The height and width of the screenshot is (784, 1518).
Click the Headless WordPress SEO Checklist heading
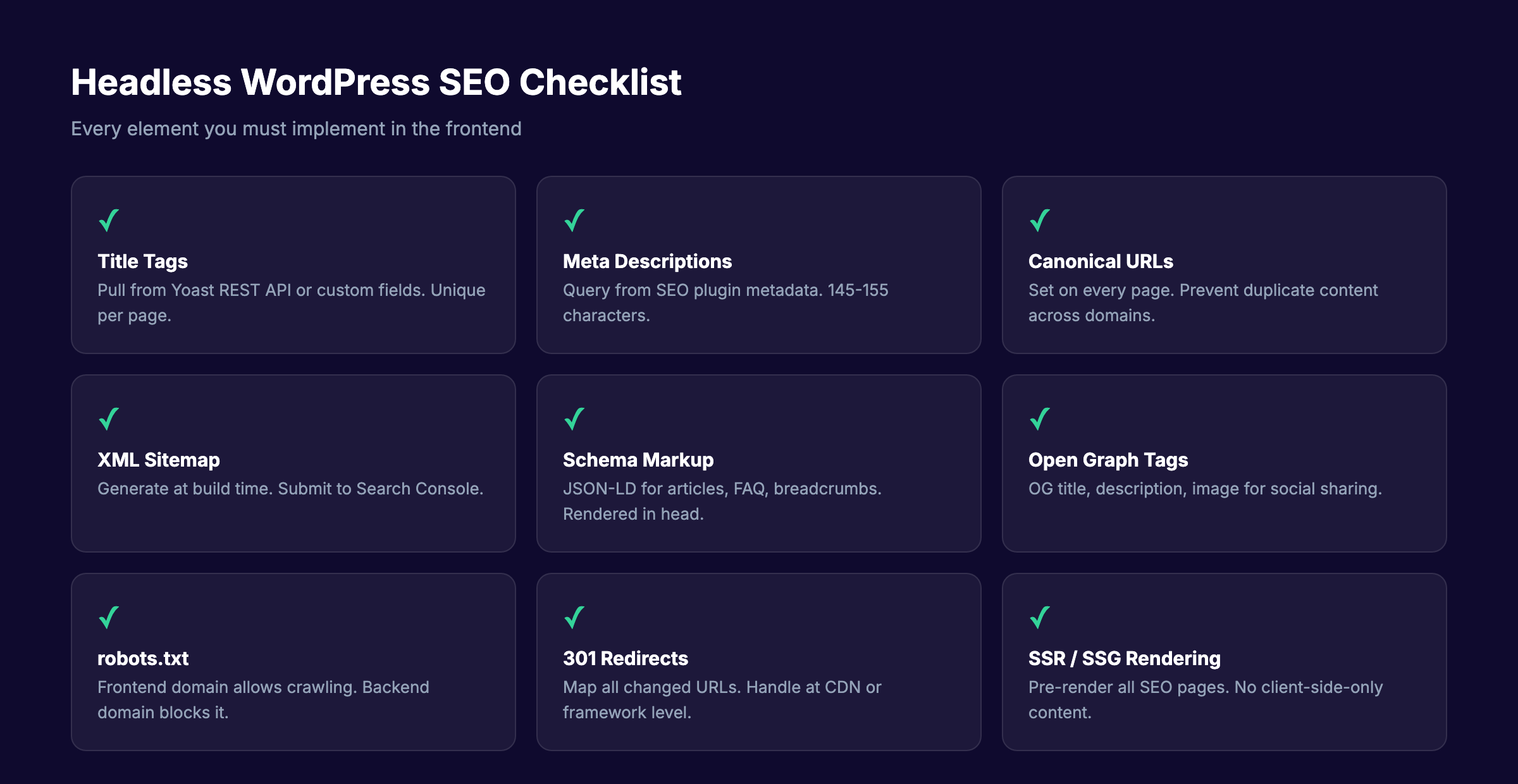[x=377, y=82]
